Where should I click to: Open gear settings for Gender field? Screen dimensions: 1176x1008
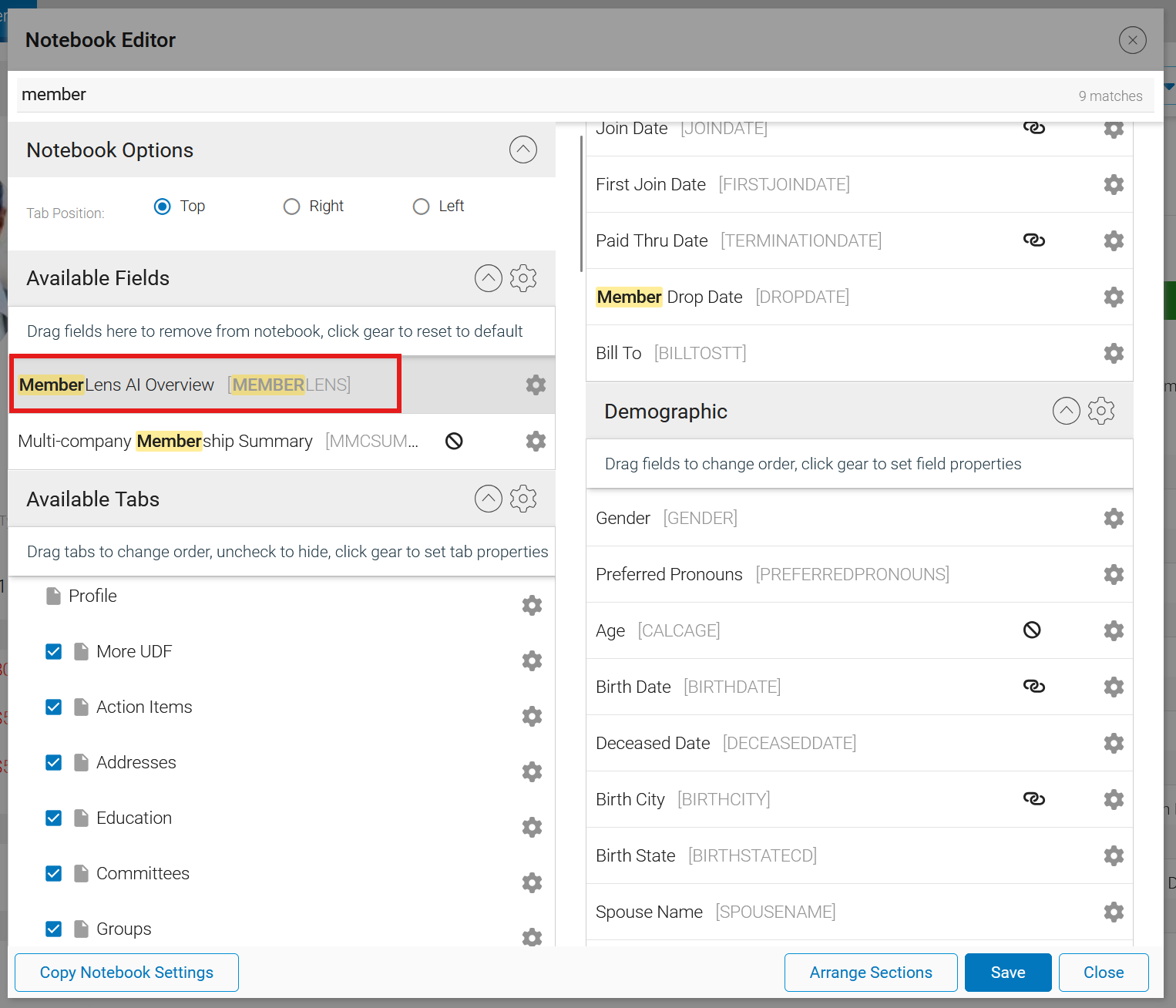click(x=1114, y=518)
